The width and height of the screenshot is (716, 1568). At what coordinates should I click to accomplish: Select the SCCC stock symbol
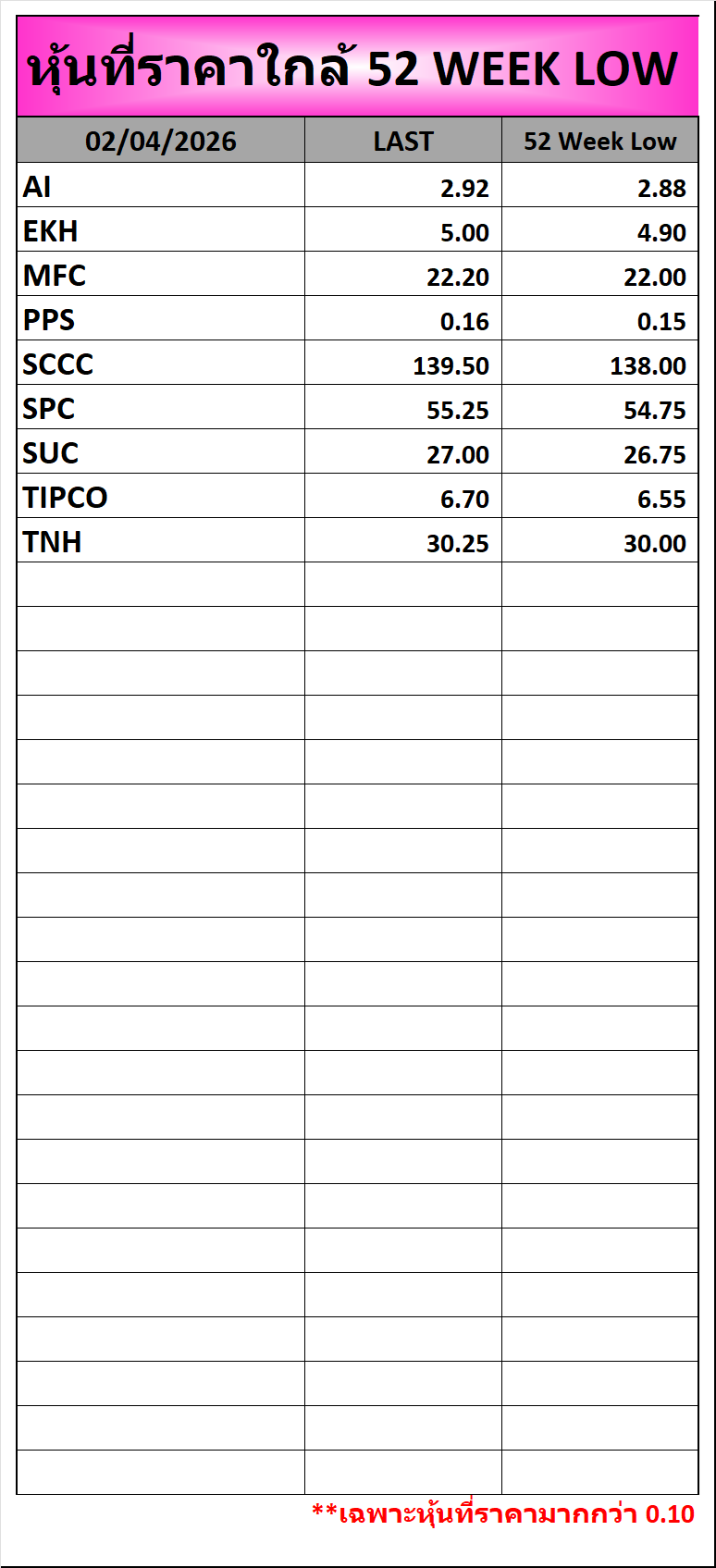pyautogui.click(x=58, y=364)
